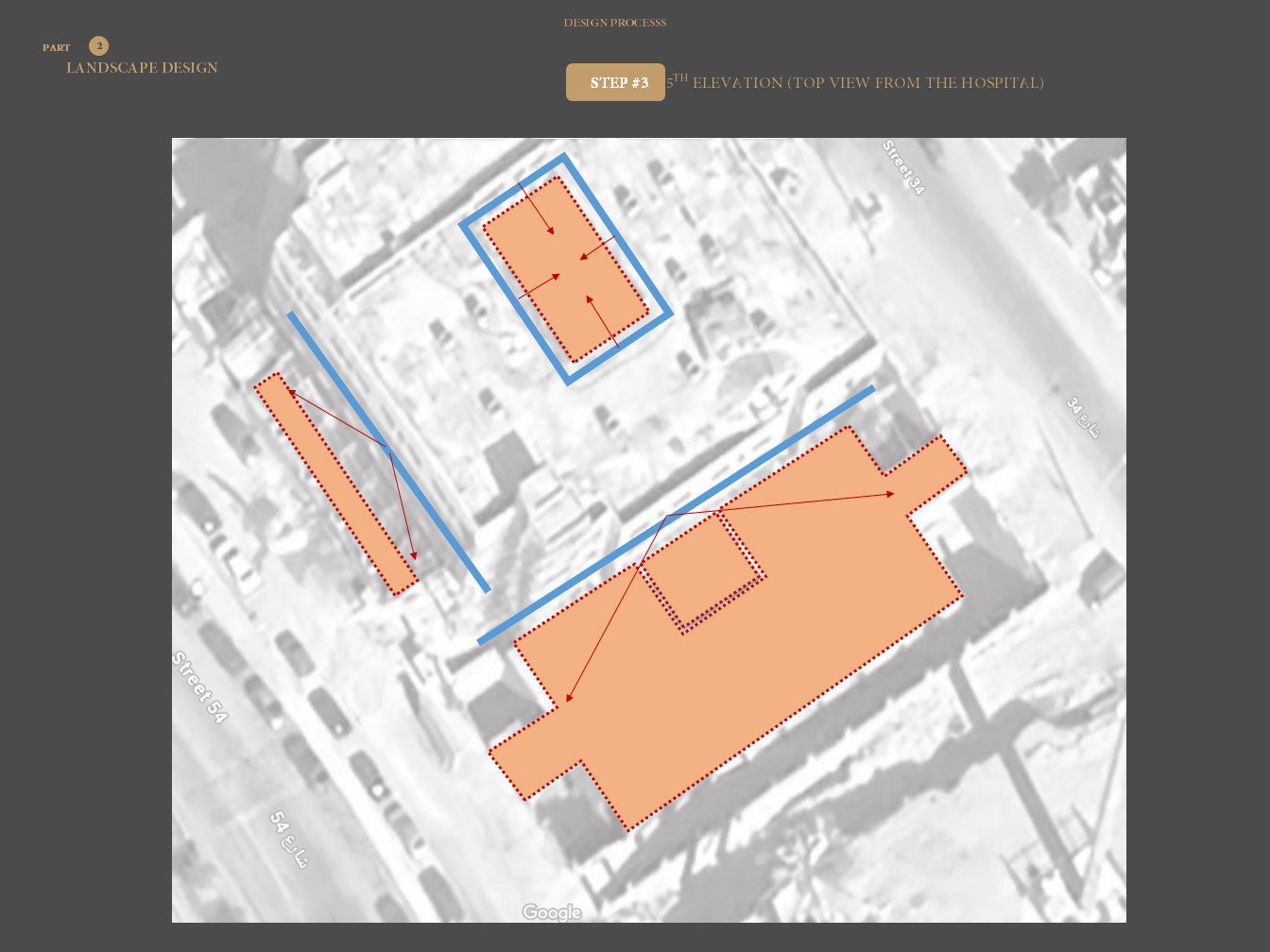Screen dimensions: 1270x952
Task: Select the English Street 34 map label
Action: coord(902,168)
